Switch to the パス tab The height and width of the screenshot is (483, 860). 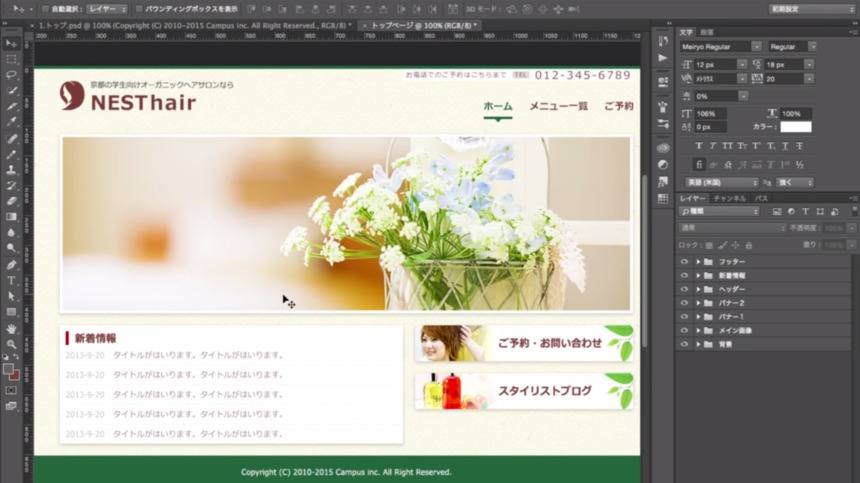pyautogui.click(x=761, y=198)
